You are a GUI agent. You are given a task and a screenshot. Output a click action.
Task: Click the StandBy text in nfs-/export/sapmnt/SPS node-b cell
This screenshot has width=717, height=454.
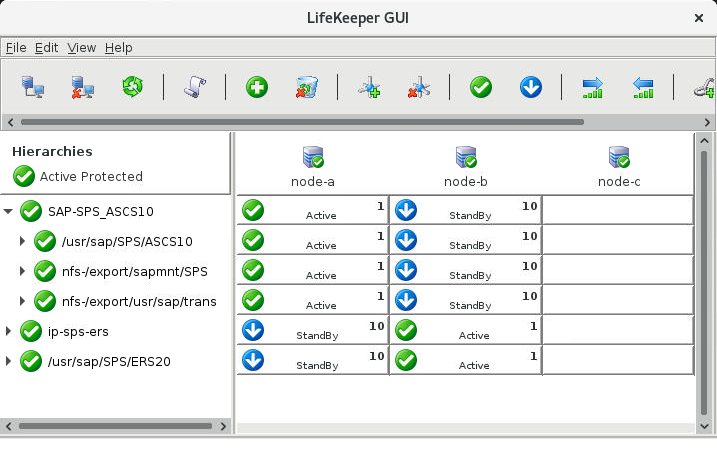click(470, 276)
